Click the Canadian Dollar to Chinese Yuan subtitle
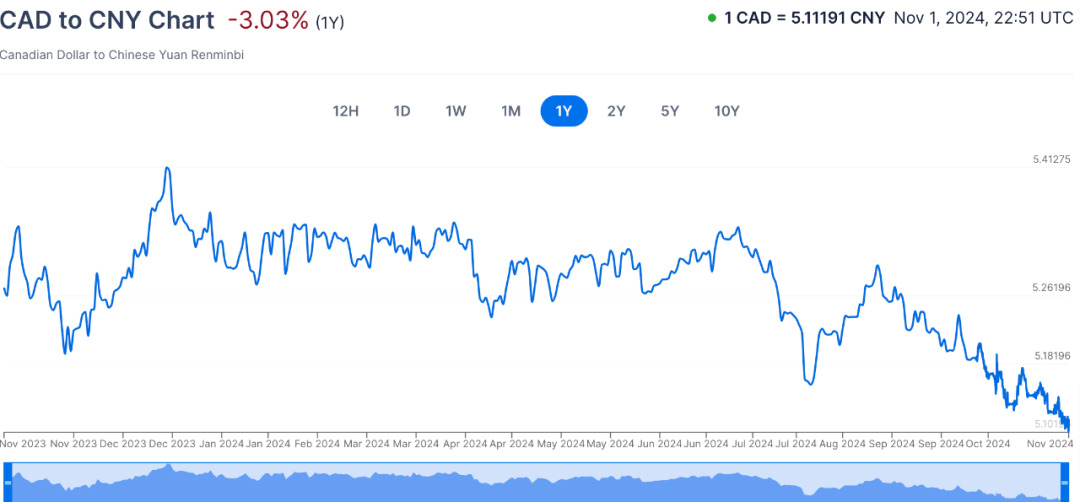1080x502 pixels. tap(122, 55)
